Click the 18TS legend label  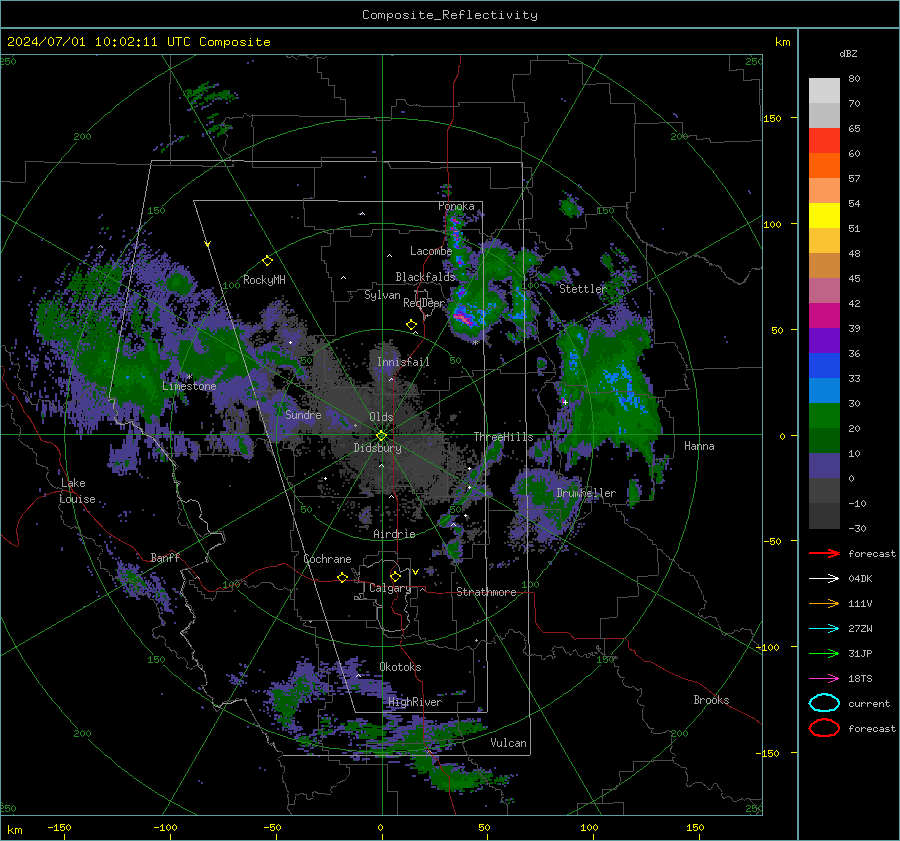point(860,679)
